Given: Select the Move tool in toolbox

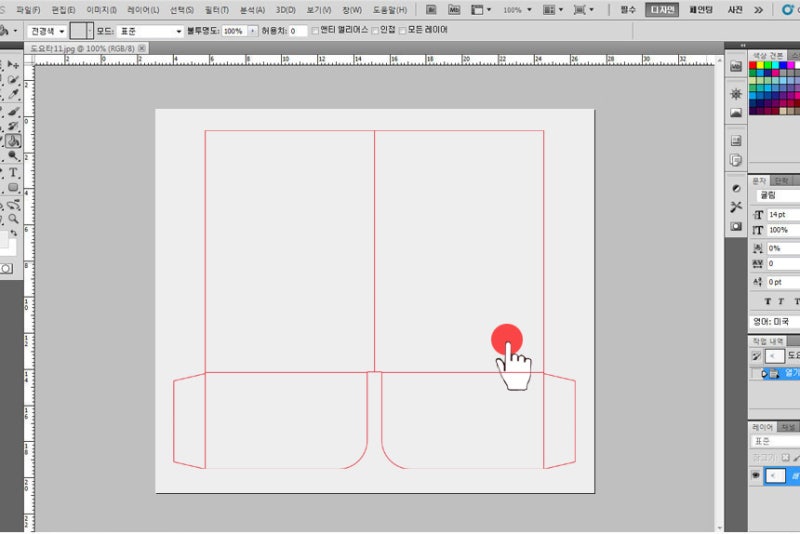Looking at the screenshot, I should pos(13,65).
